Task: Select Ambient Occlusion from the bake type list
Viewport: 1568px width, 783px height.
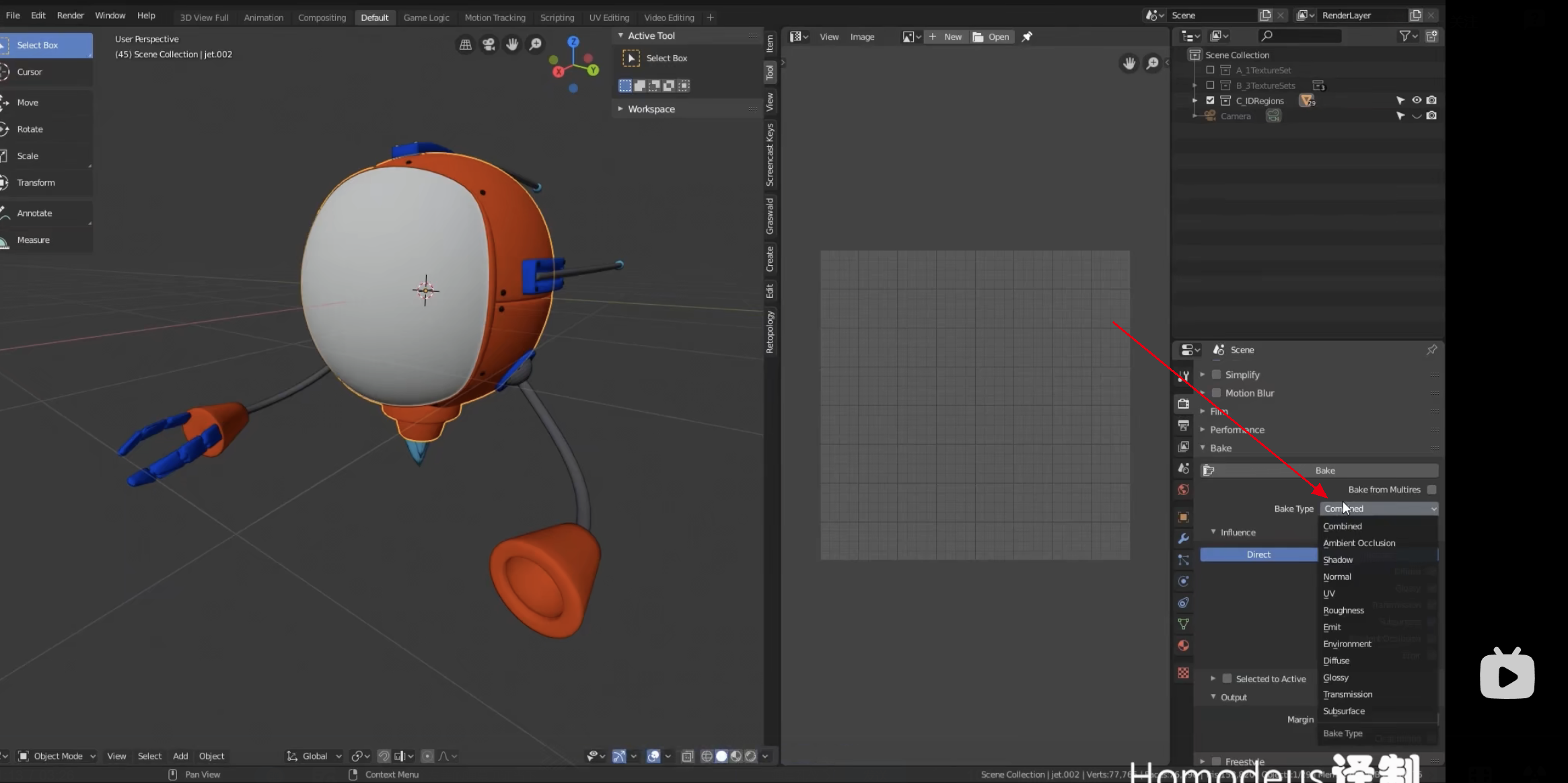Action: click(x=1359, y=543)
